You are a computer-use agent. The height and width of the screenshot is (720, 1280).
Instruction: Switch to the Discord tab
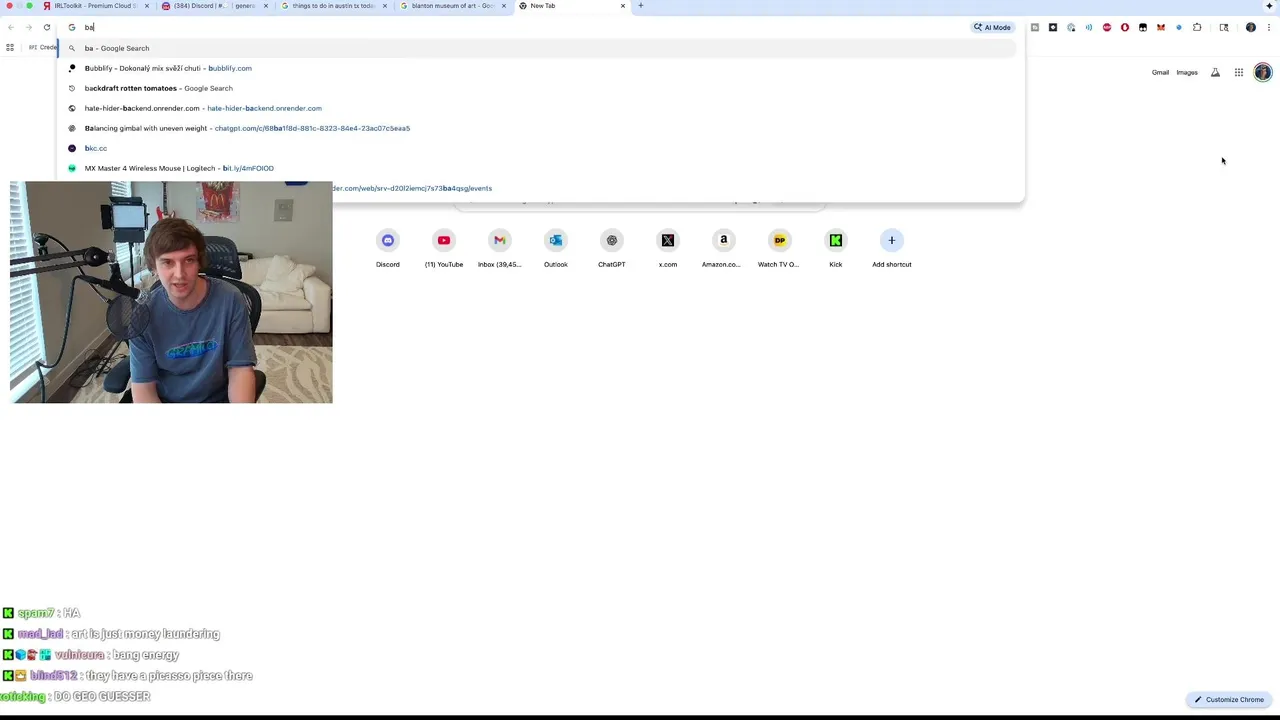point(214,6)
